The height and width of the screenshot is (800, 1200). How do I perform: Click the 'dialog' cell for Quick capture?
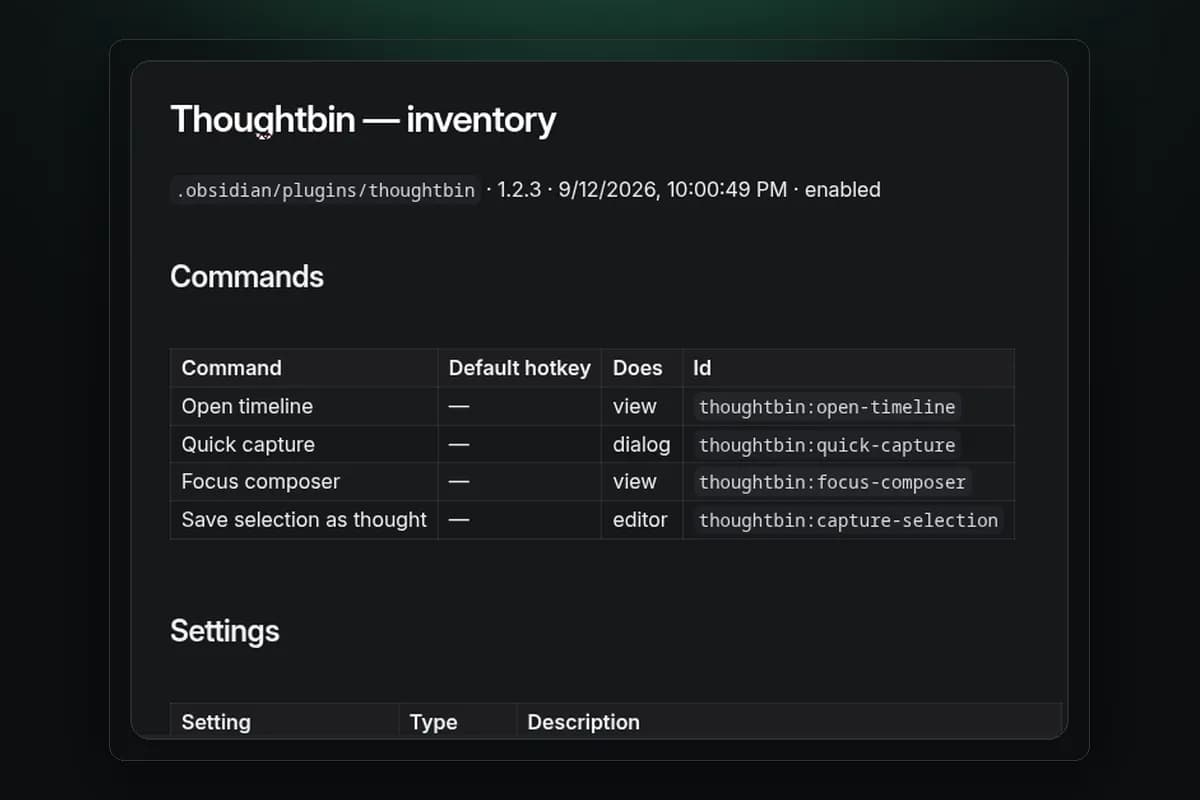(642, 444)
